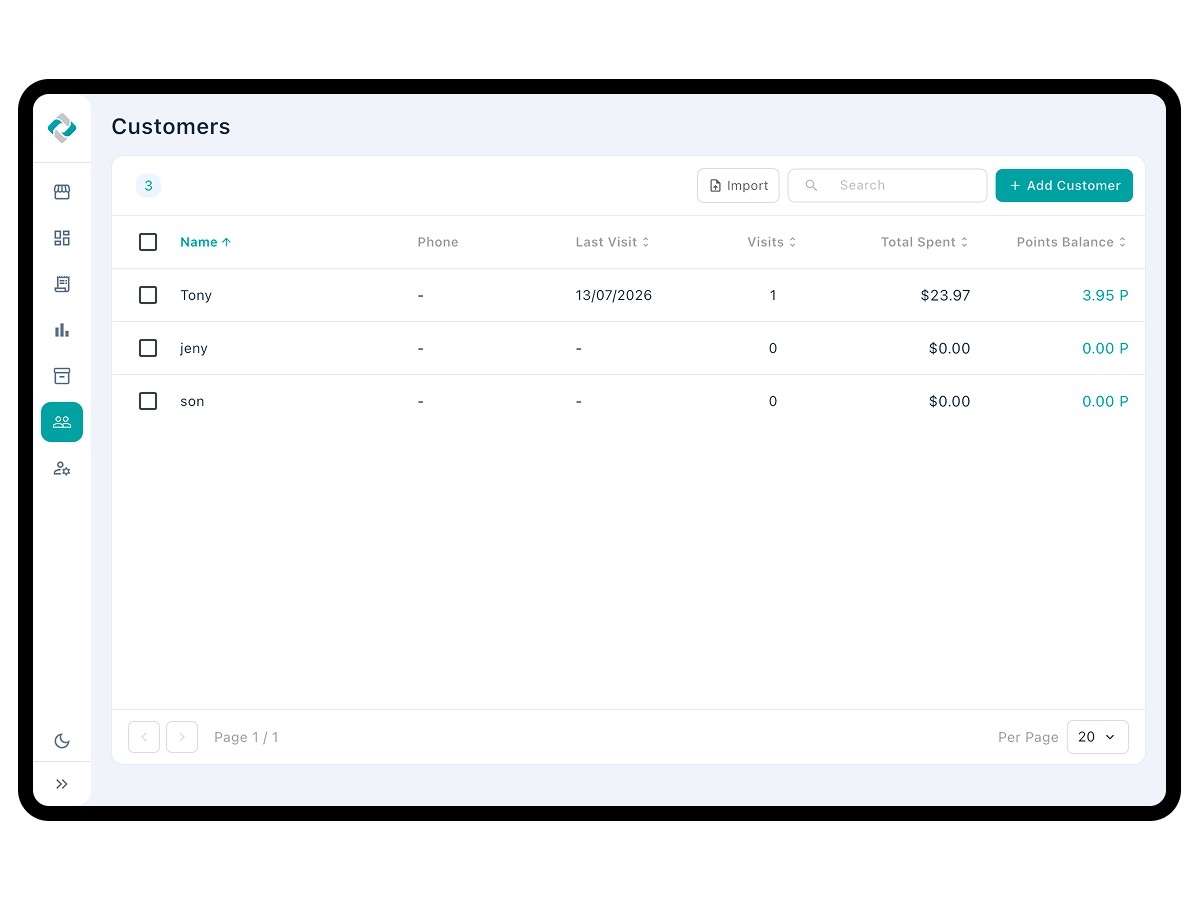Screen dimensions: 1200x900
Task: Click the app logo at top left
Action: 62,128
